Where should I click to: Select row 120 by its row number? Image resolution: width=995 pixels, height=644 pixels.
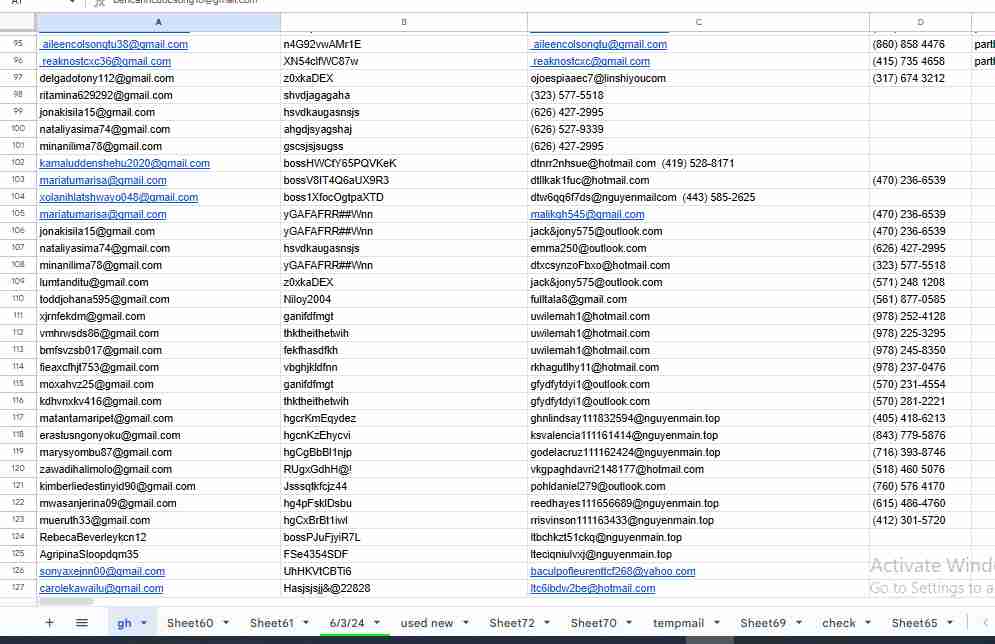pyautogui.click(x=18, y=469)
